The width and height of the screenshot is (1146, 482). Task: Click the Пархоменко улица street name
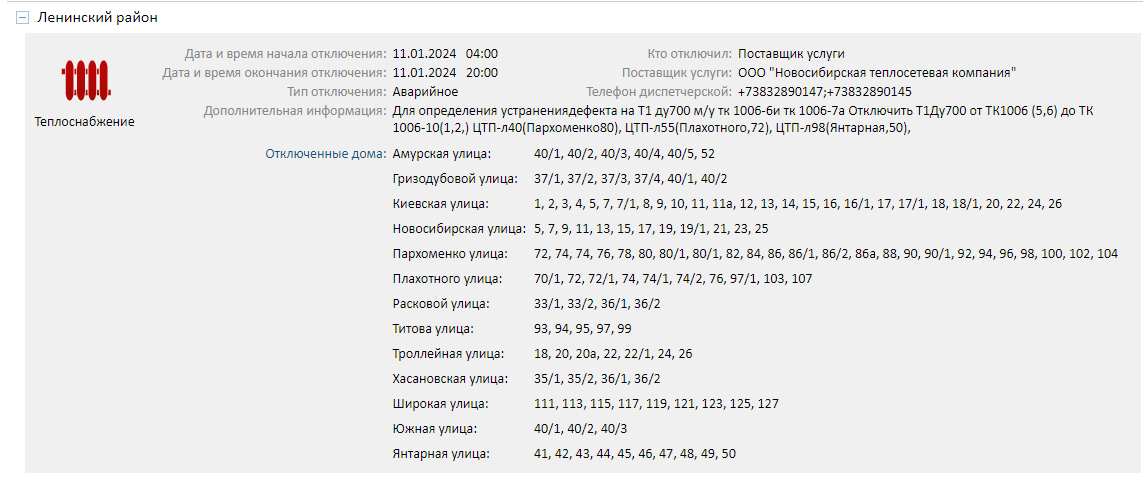coord(449,255)
